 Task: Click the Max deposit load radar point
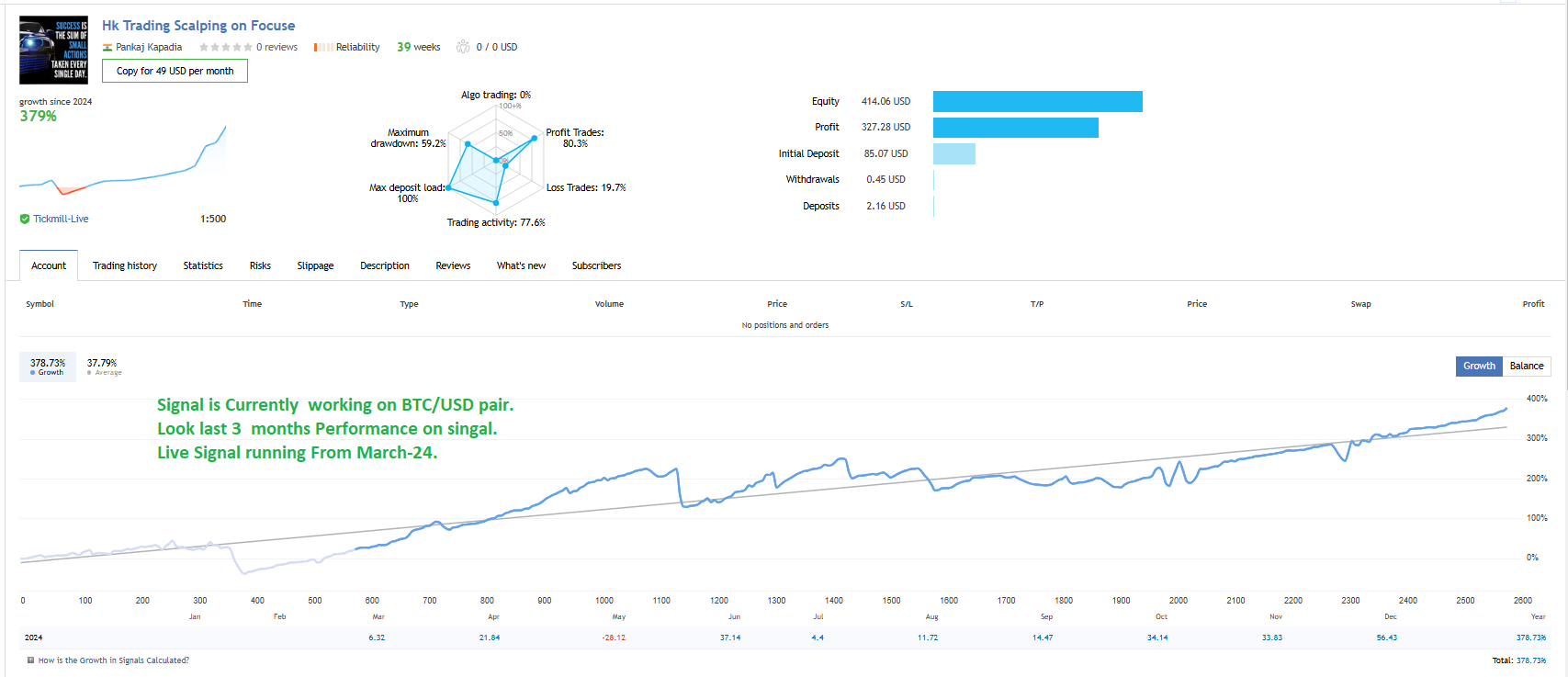click(448, 187)
